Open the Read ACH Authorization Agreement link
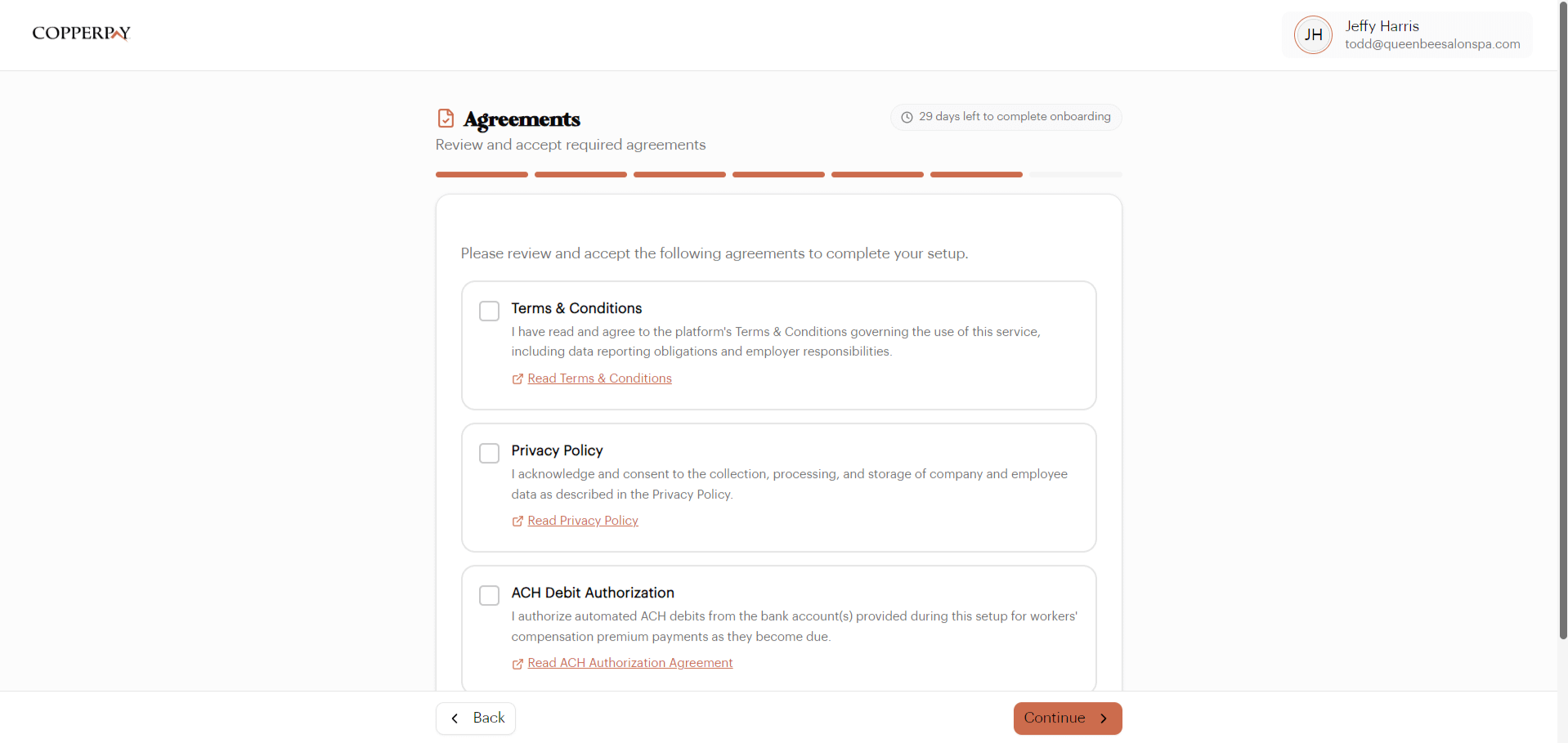This screenshot has width=1568, height=743. pos(629,663)
